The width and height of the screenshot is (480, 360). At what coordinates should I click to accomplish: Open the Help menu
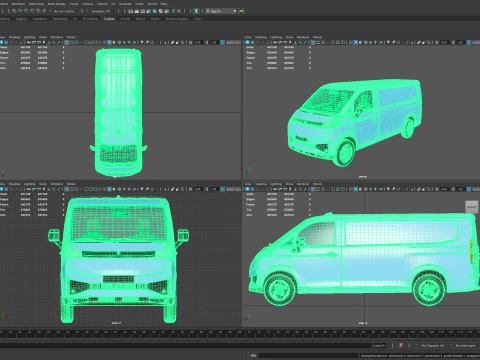pyautogui.click(x=164, y=4)
